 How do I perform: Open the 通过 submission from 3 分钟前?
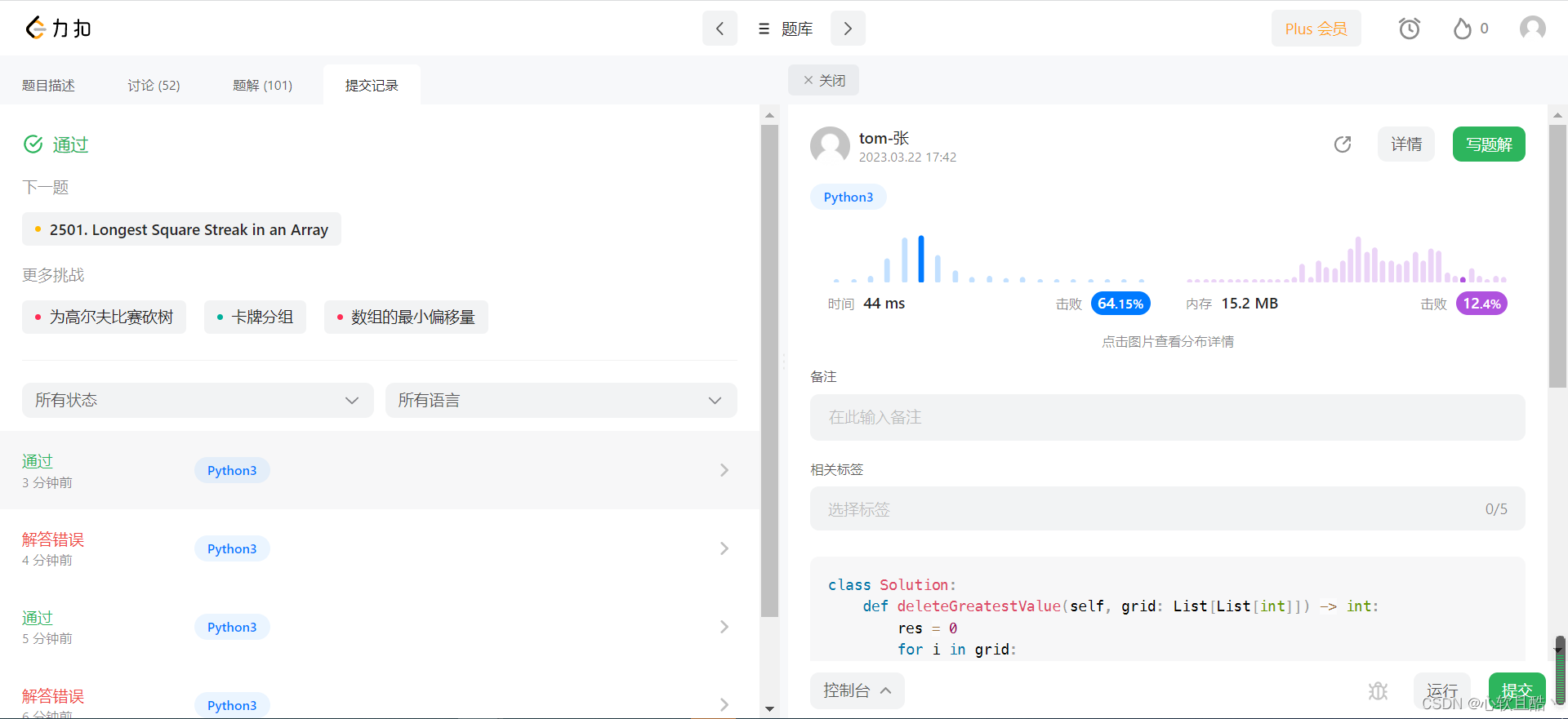point(380,470)
